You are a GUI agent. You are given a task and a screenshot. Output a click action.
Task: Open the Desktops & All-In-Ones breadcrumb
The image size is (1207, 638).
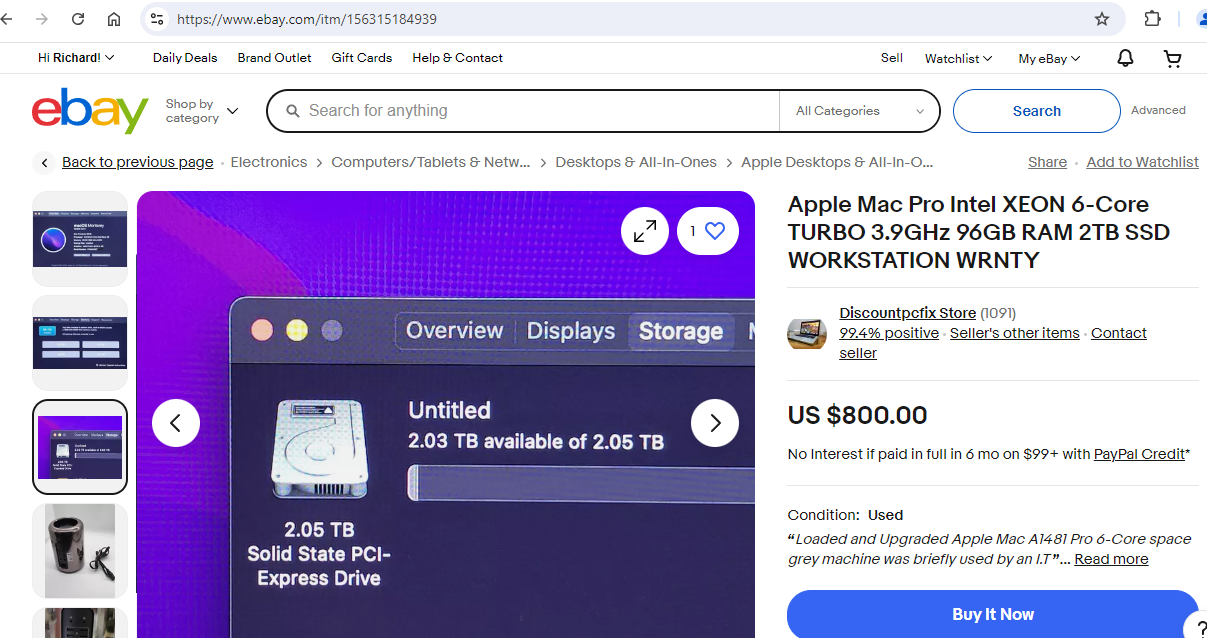pos(636,162)
